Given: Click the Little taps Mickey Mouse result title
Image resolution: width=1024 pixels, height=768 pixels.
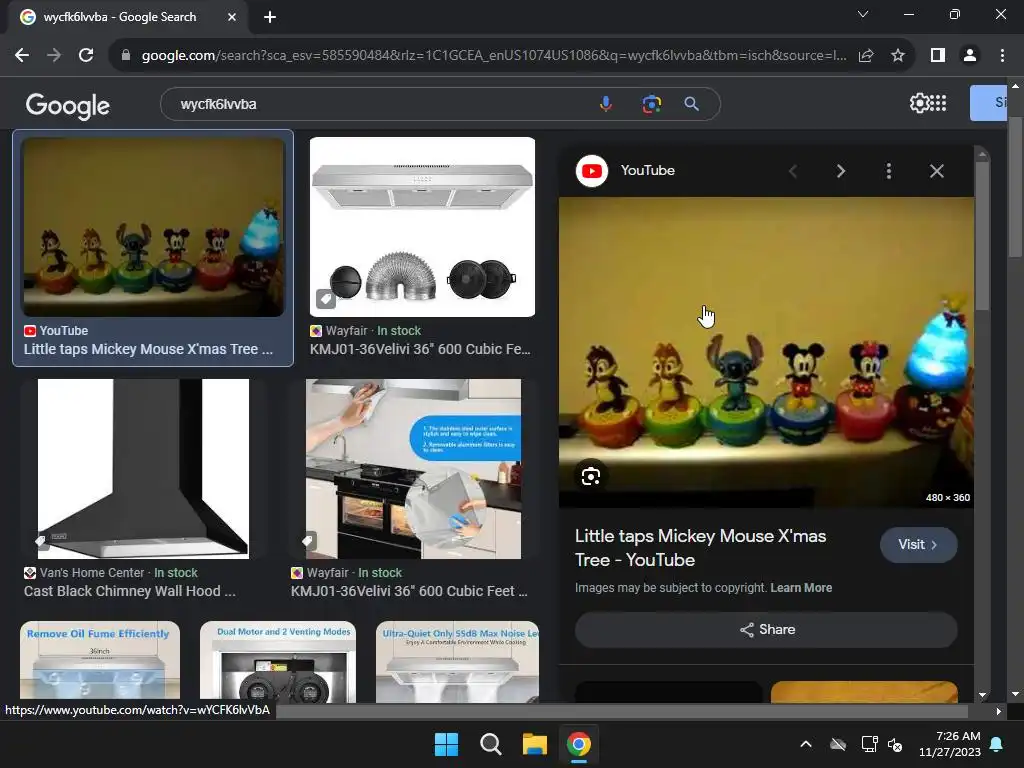Looking at the screenshot, I should tap(148, 349).
